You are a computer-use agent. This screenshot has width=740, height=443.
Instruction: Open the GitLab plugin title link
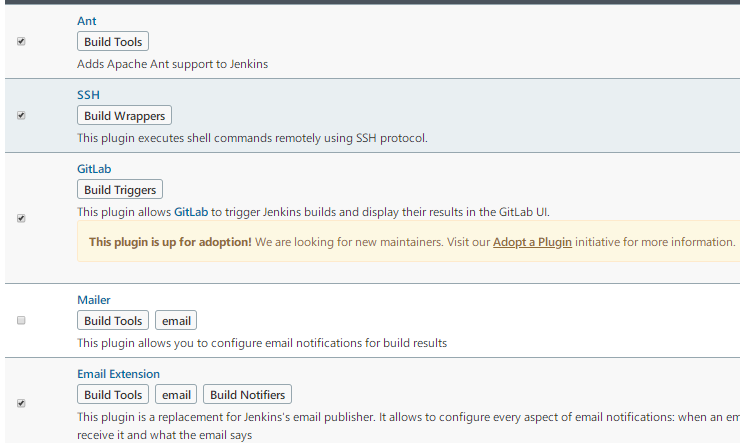(x=94, y=169)
